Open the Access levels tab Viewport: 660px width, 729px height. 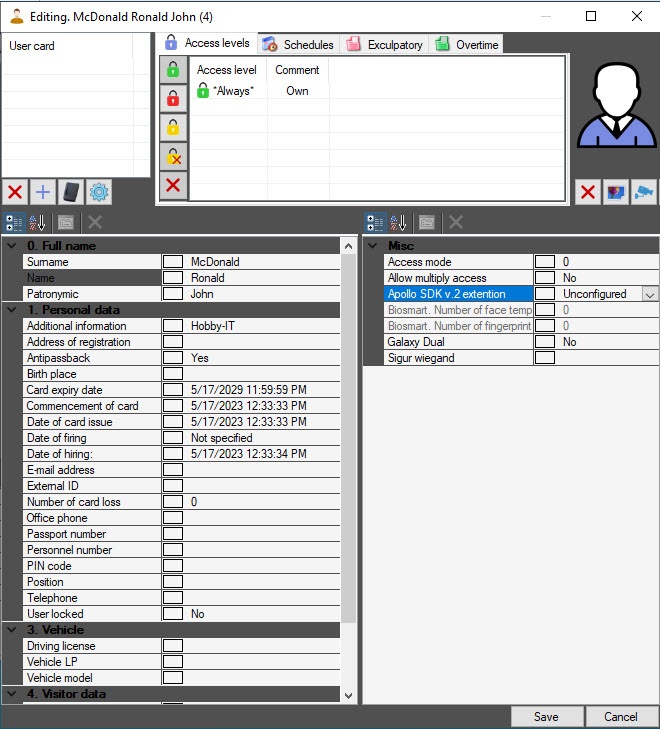[x=208, y=43]
